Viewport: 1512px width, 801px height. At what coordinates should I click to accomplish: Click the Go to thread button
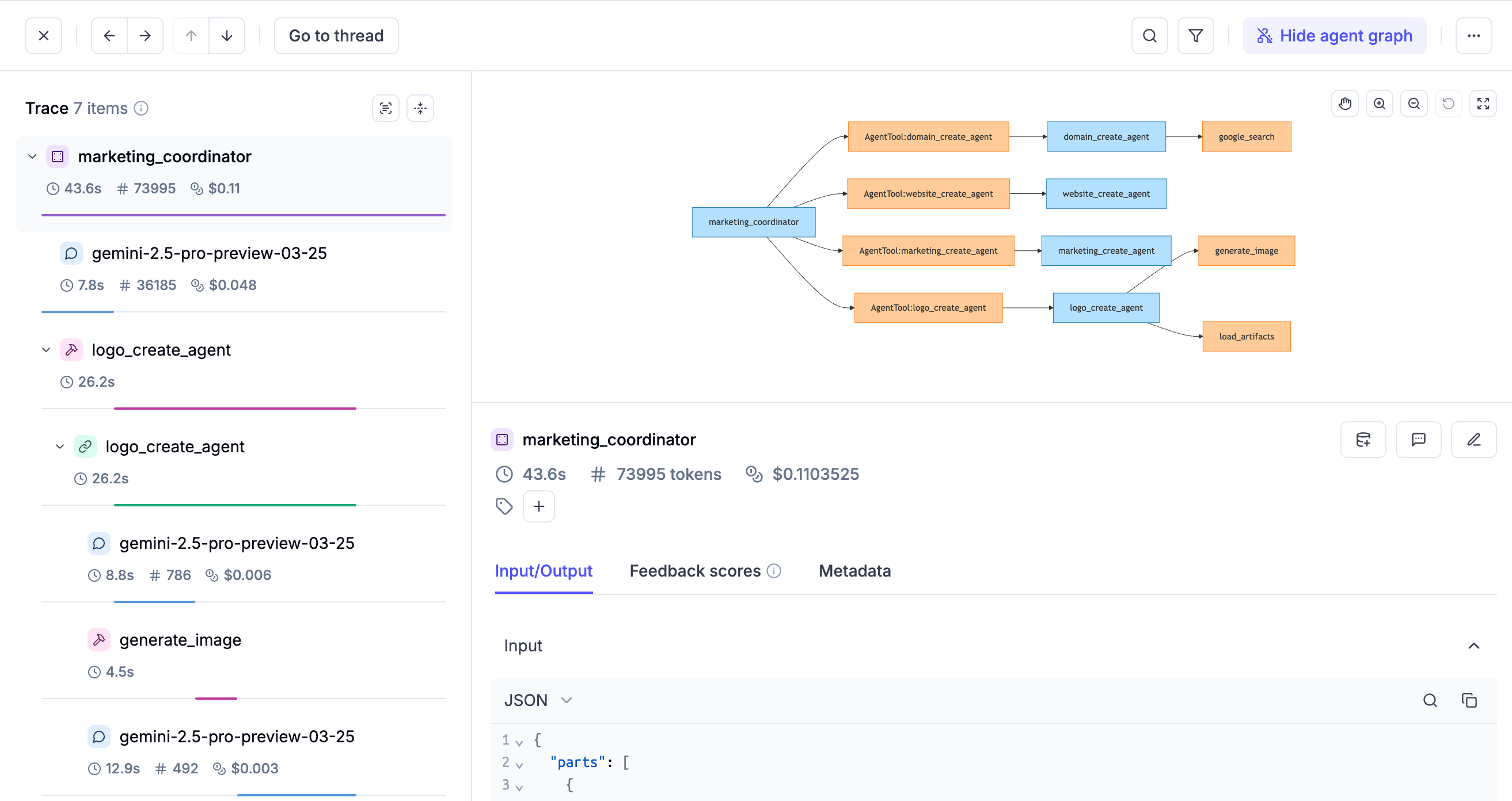pos(336,35)
